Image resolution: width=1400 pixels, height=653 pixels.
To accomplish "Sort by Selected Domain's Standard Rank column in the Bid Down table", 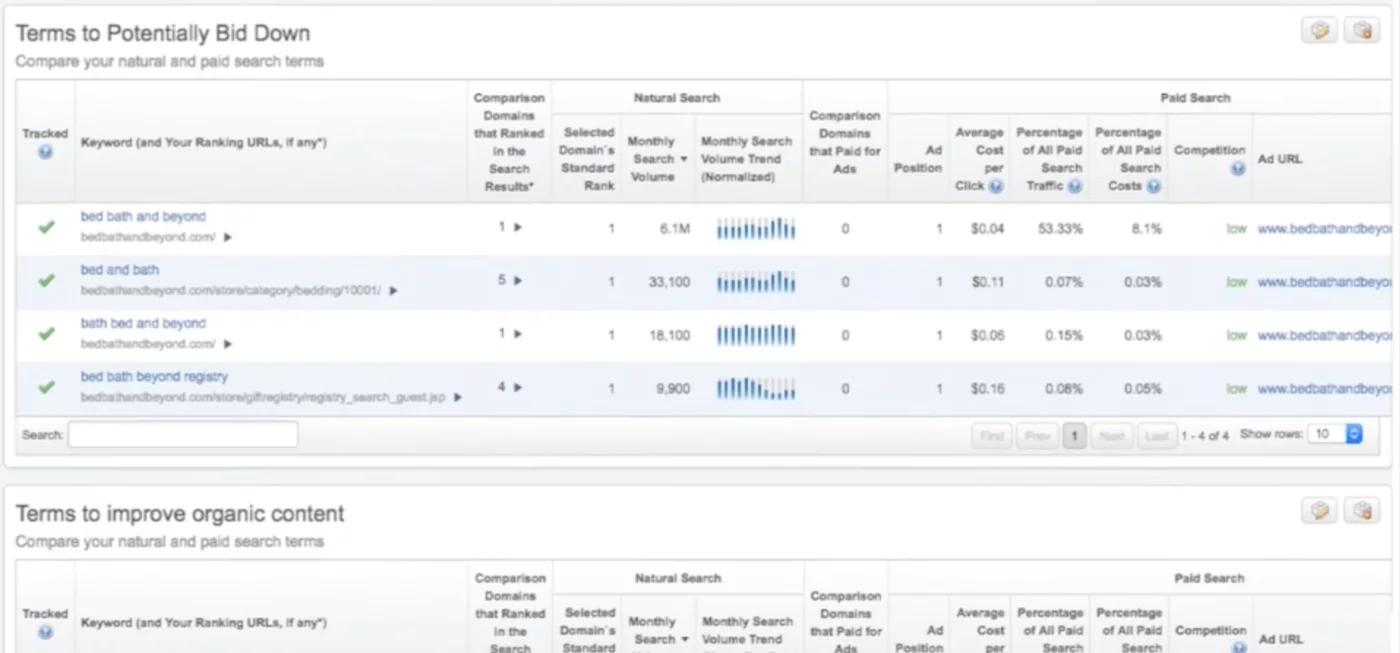I will coord(587,159).
